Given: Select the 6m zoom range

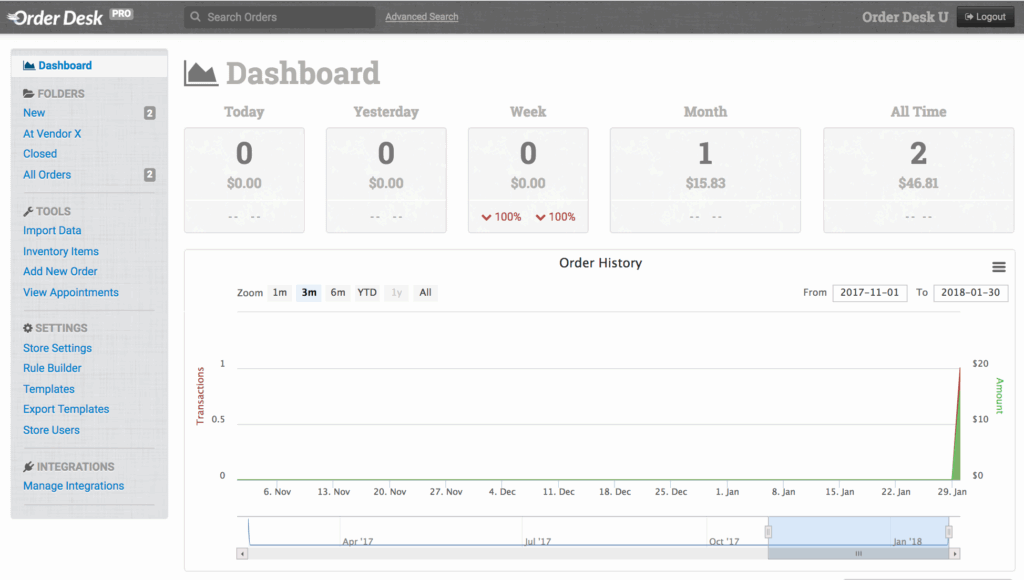Looking at the screenshot, I should [338, 293].
